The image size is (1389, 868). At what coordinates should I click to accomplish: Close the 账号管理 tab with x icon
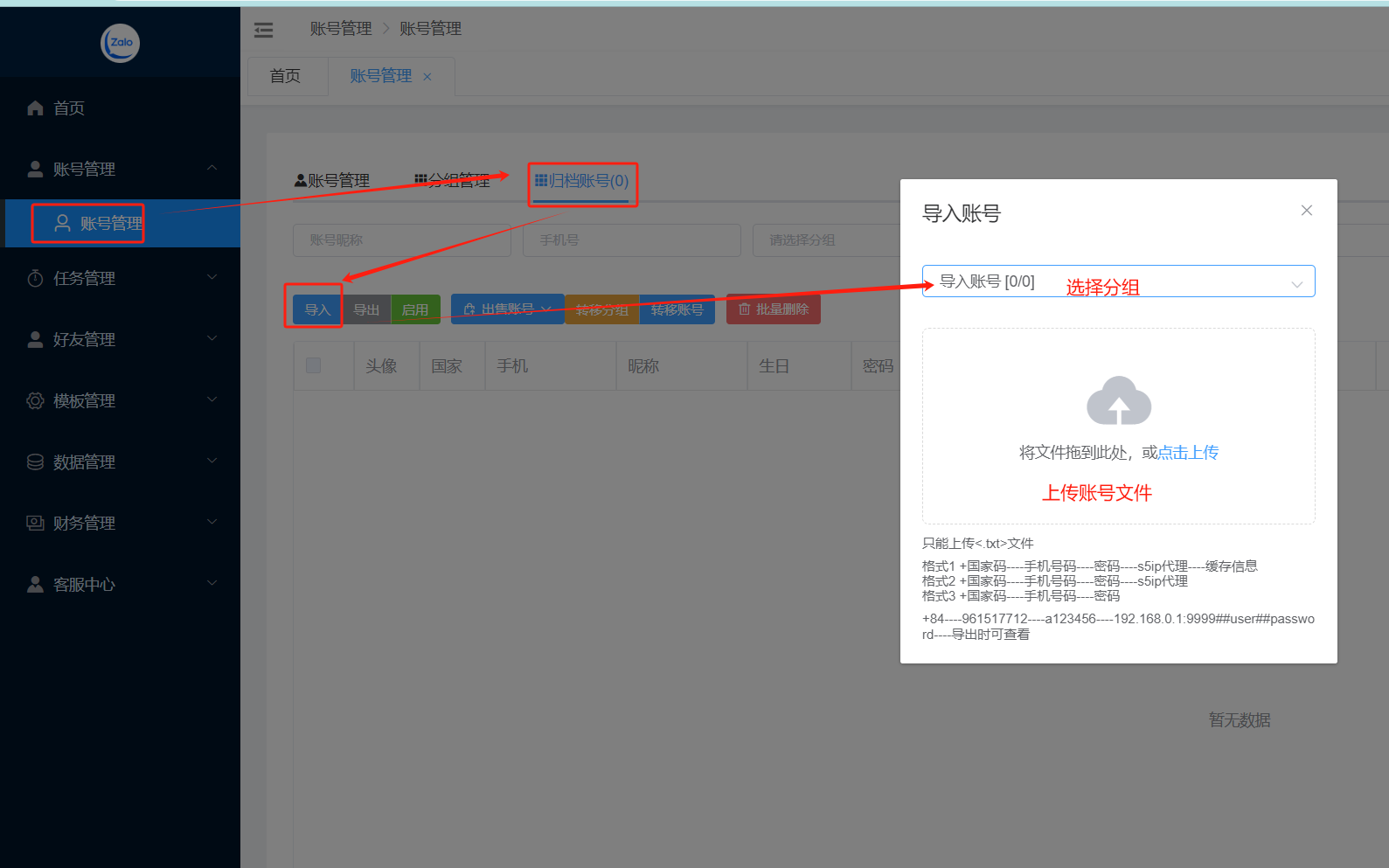[x=427, y=77]
